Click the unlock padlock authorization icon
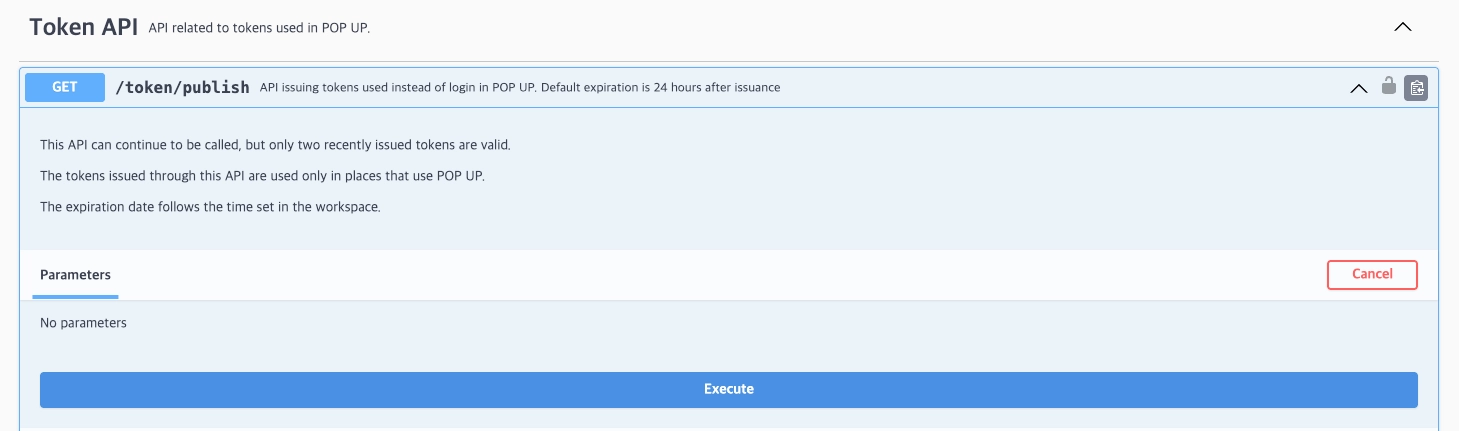The width and height of the screenshot is (1459, 431). pos(1388,86)
